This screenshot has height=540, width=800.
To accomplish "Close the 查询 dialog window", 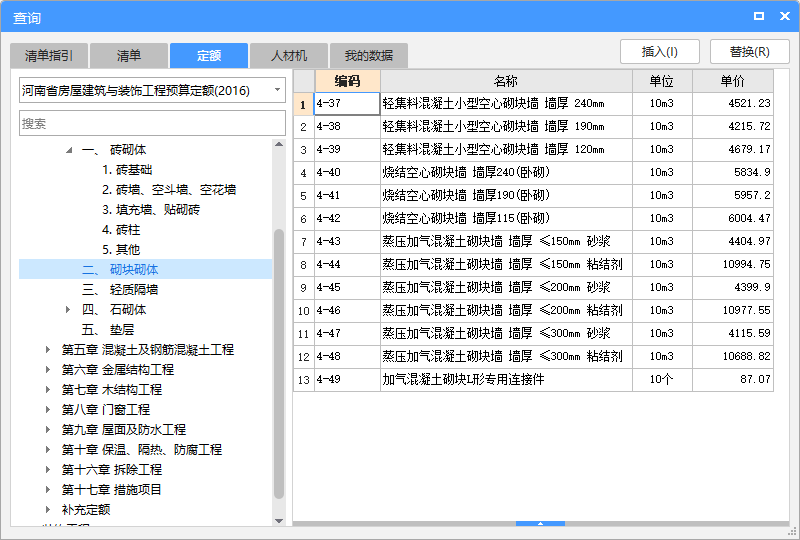I will pos(785,16).
